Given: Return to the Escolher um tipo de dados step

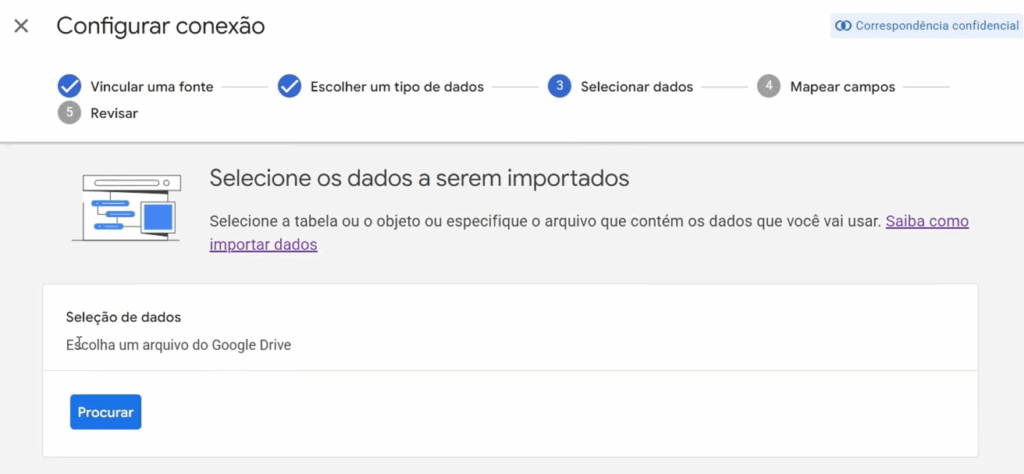Looking at the screenshot, I should pos(397,87).
